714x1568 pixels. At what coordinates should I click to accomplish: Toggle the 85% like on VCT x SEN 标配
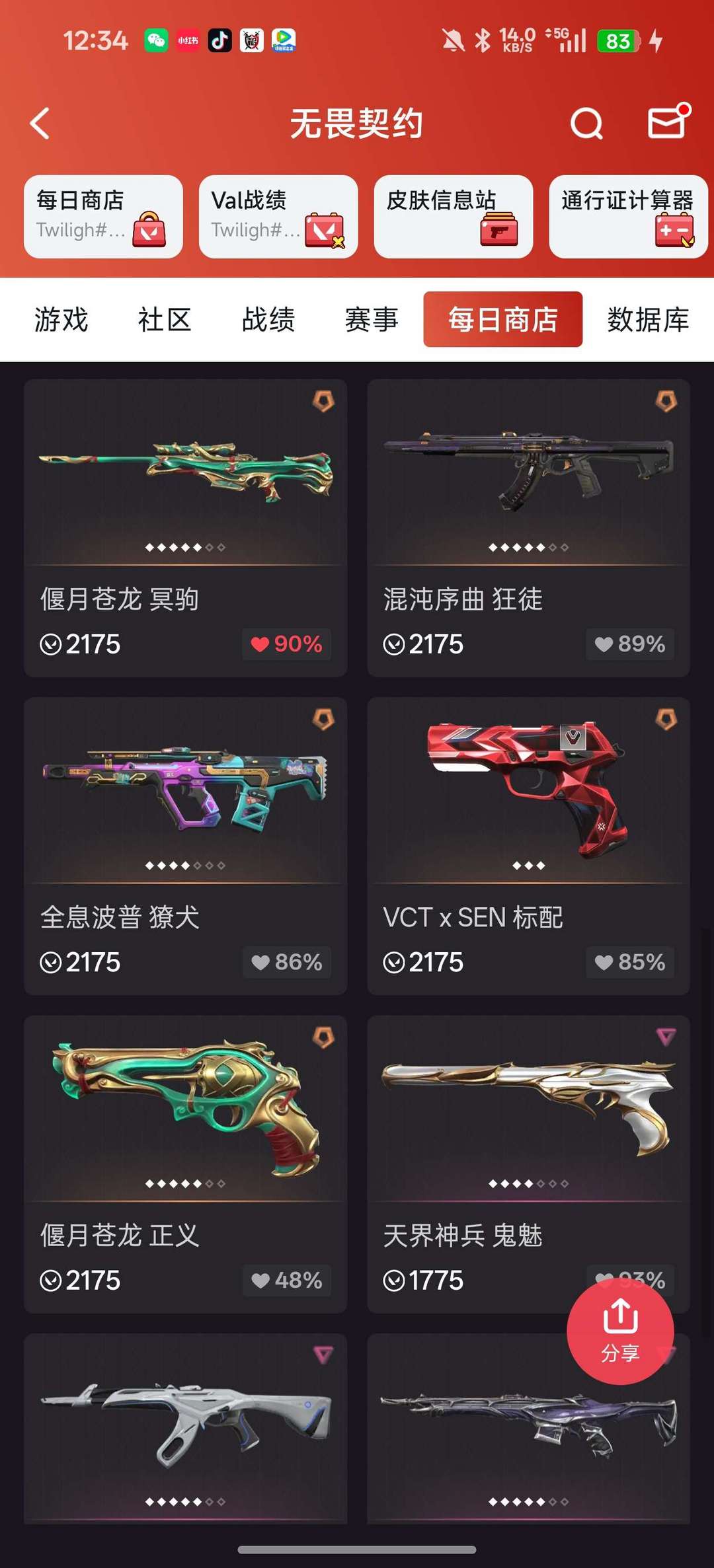pos(630,961)
